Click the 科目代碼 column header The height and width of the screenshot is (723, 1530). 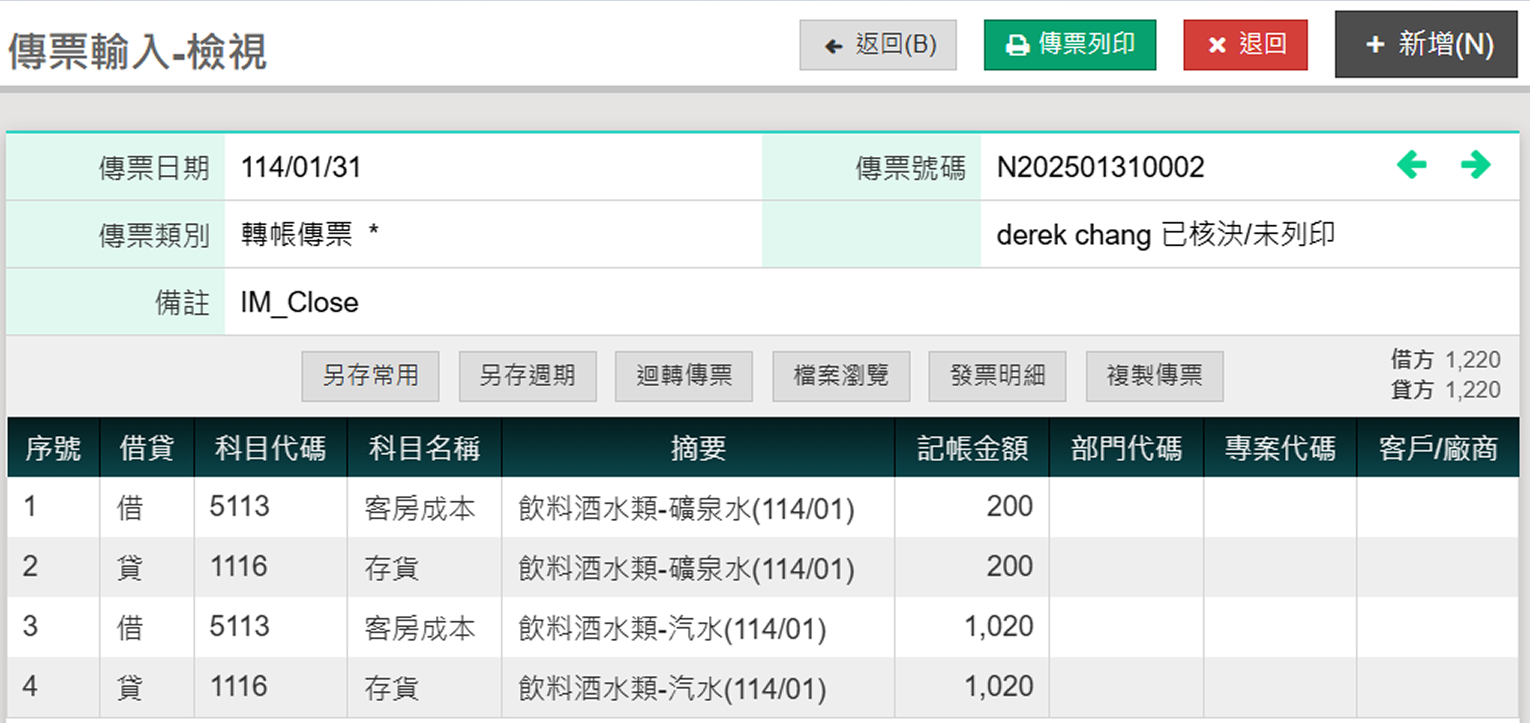(x=270, y=448)
